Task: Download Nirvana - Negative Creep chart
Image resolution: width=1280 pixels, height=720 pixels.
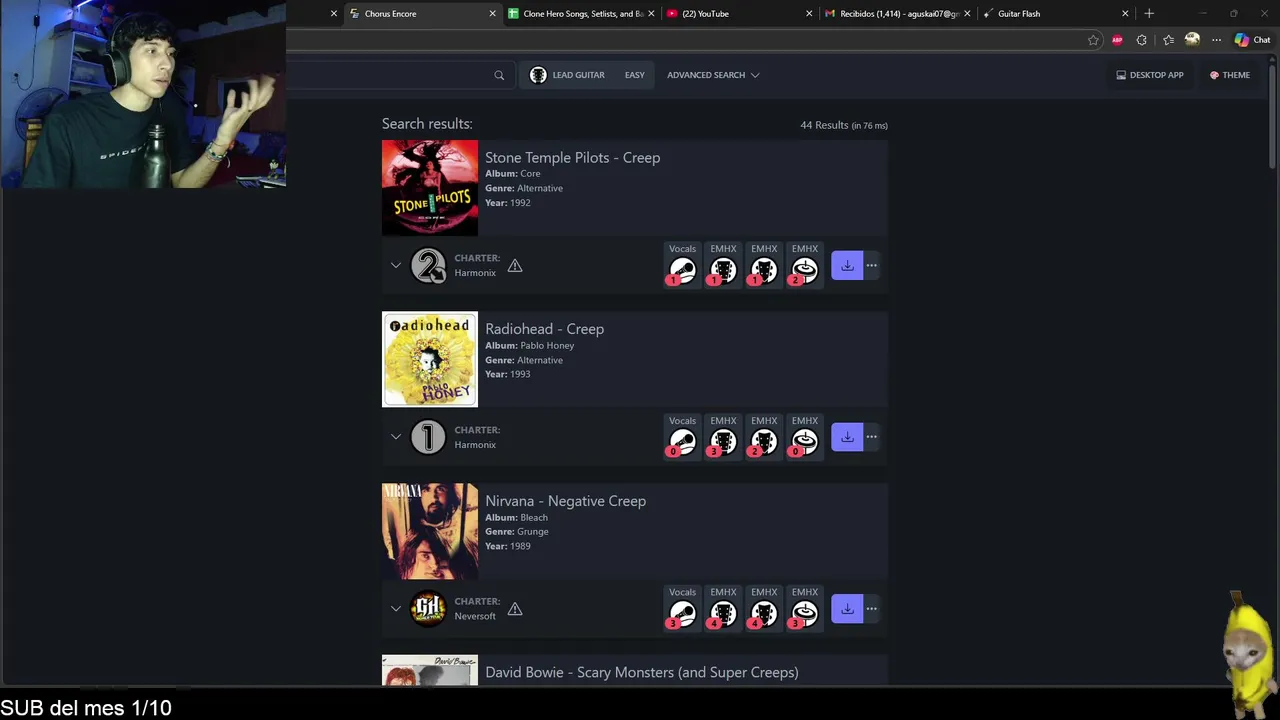Action: coord(847,608)
